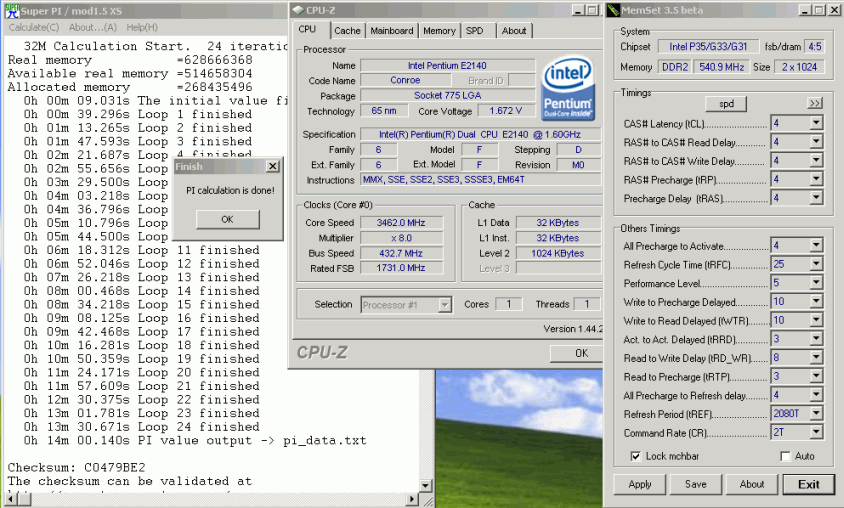Close the Finish dialog with its X button

[x=273, y=166]
